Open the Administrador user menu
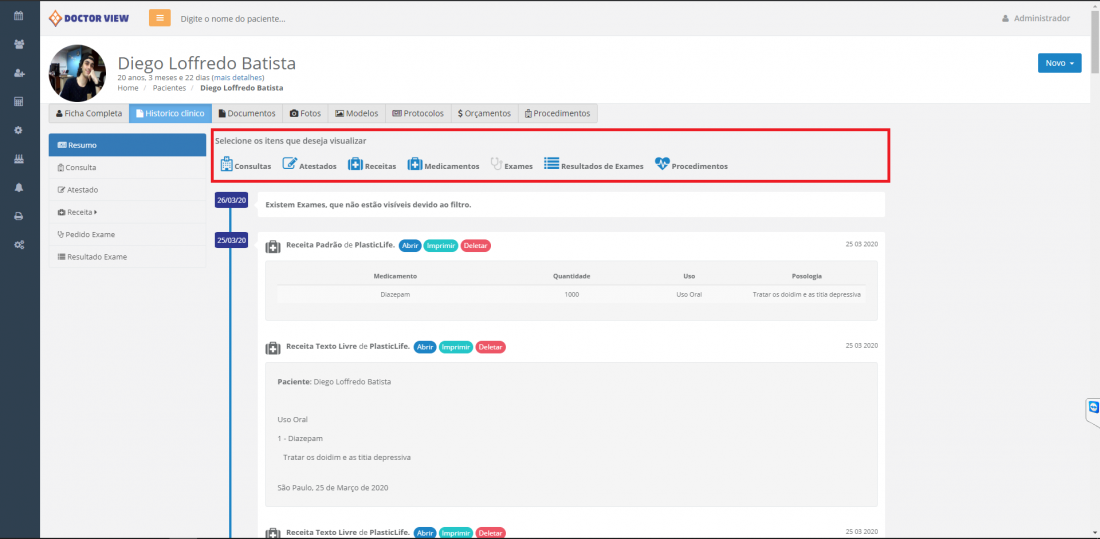 [x=1036, y=18]
